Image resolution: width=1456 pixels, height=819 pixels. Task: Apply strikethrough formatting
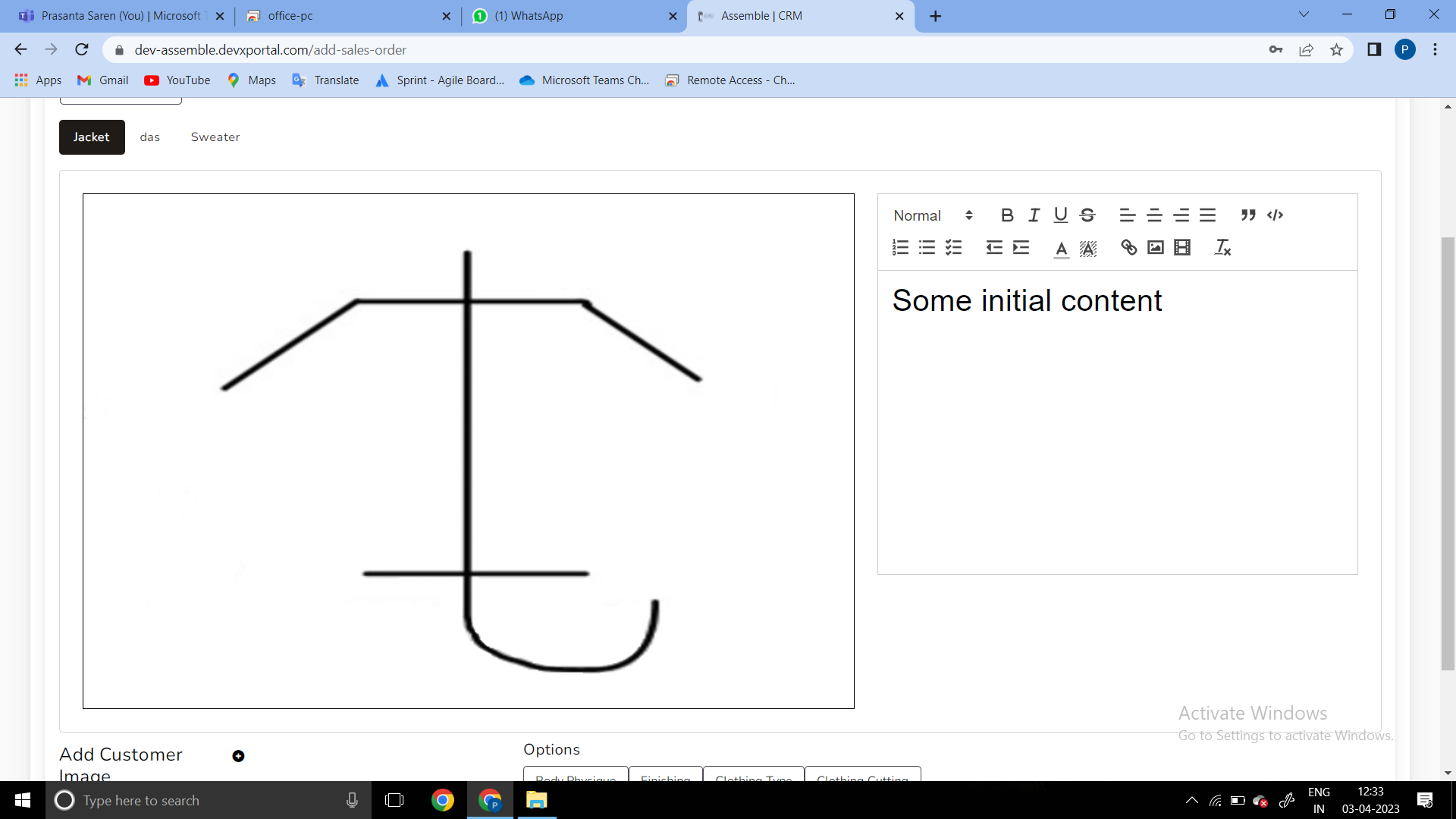click(1087, 215)
